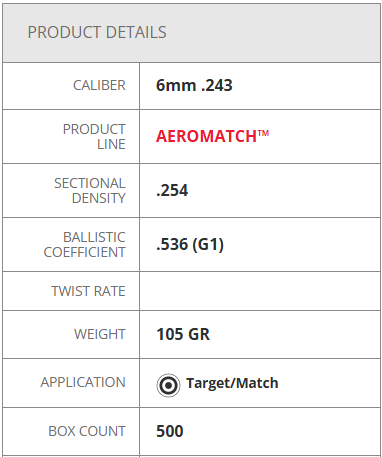Select the 500 box count value

pos(170,431)
